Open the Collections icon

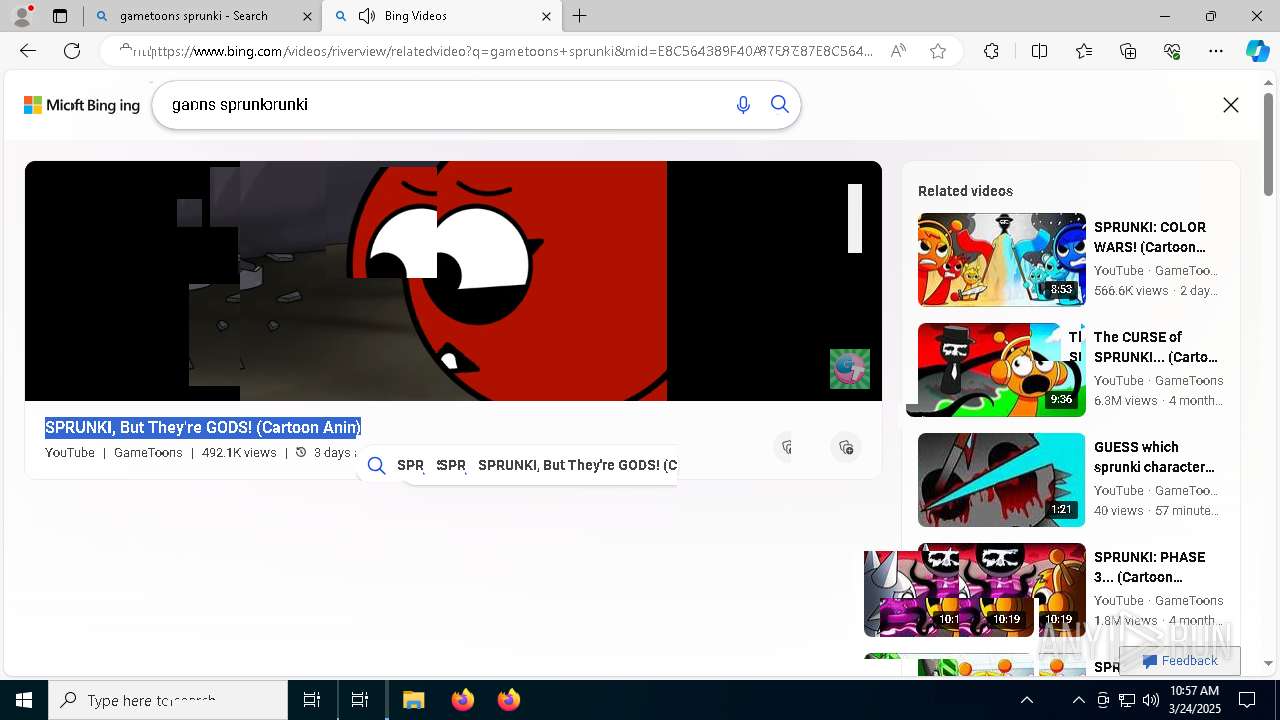[1128, 51]
